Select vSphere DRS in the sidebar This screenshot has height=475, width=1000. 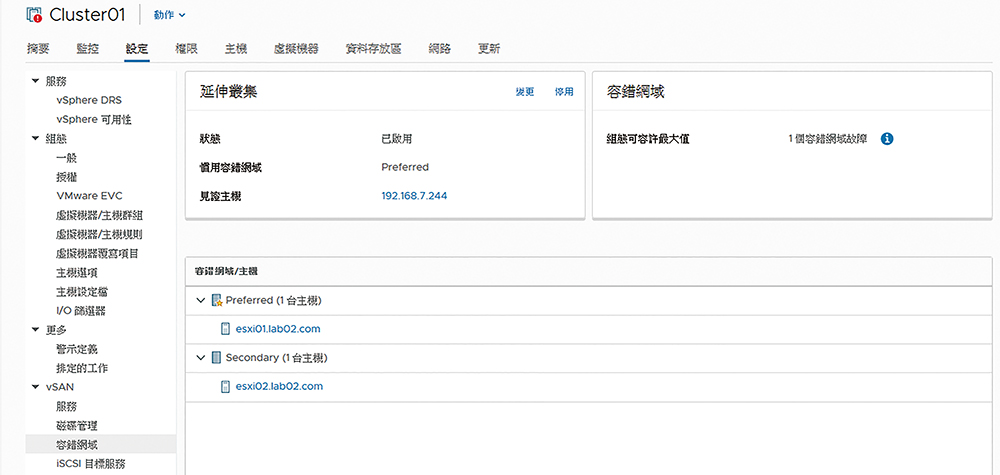(x=89, y=100)
